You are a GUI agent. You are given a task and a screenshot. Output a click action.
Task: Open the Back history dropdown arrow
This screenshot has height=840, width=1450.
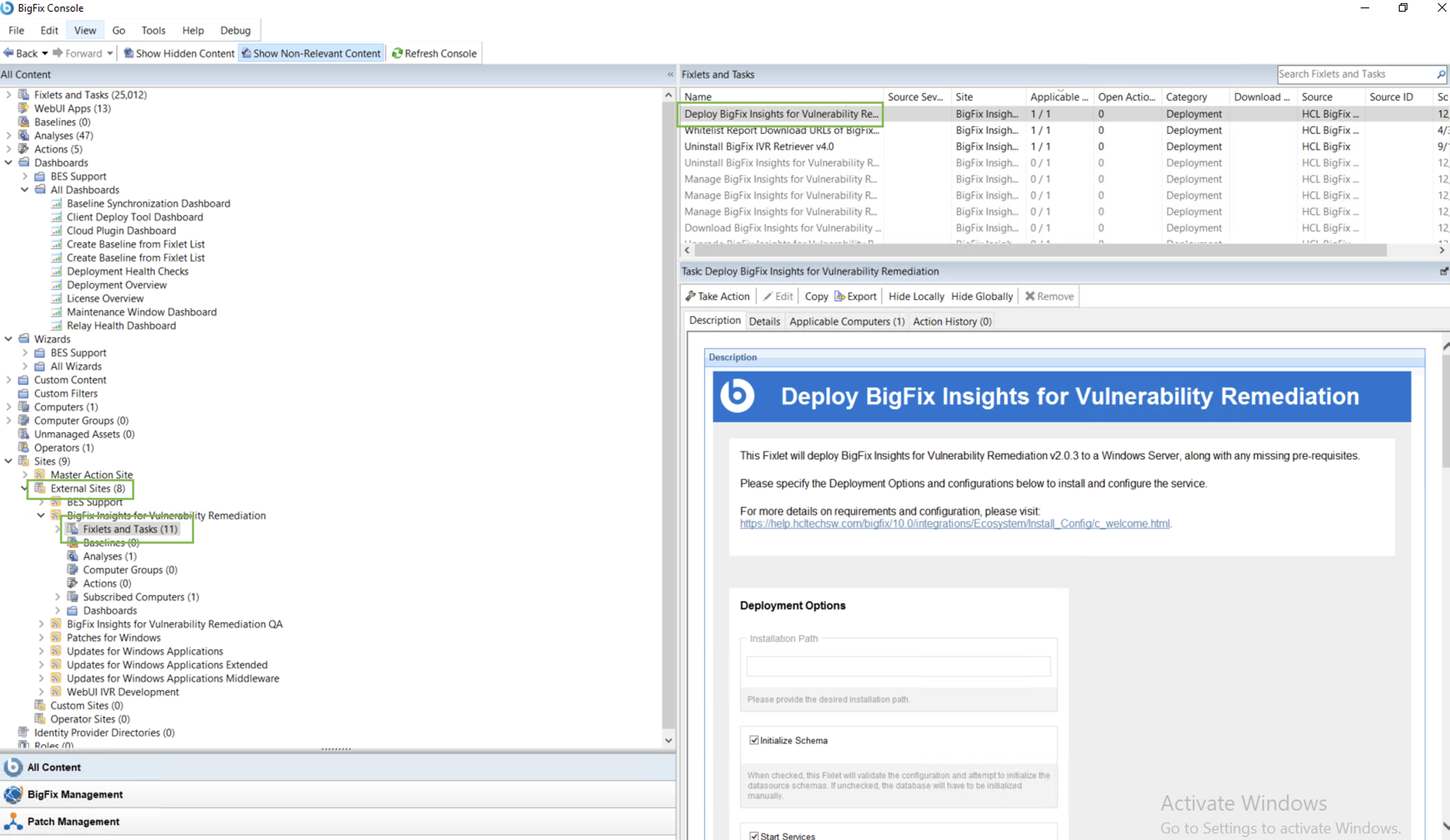click(x=45, y=53)
